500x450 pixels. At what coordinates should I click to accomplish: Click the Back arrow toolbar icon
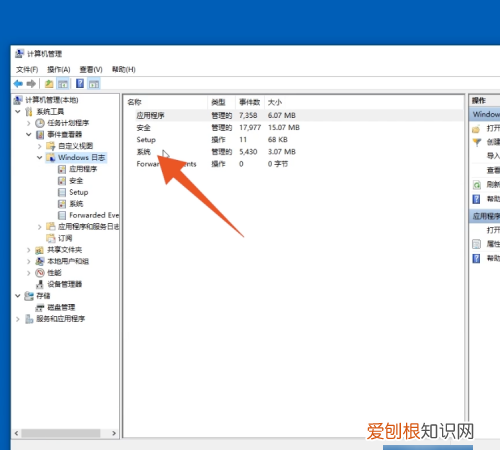click(18, 84)
